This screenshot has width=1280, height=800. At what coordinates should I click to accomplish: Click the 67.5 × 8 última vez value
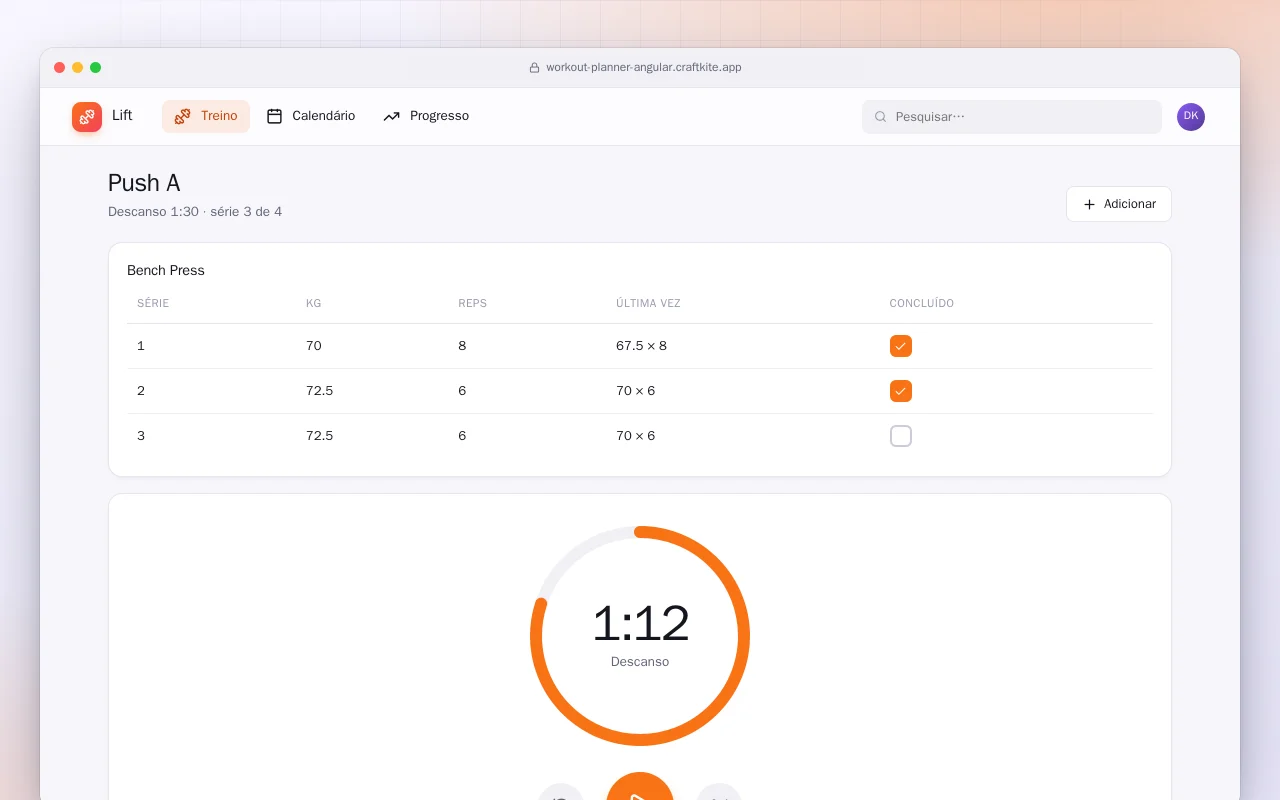(x=641, y=346)
